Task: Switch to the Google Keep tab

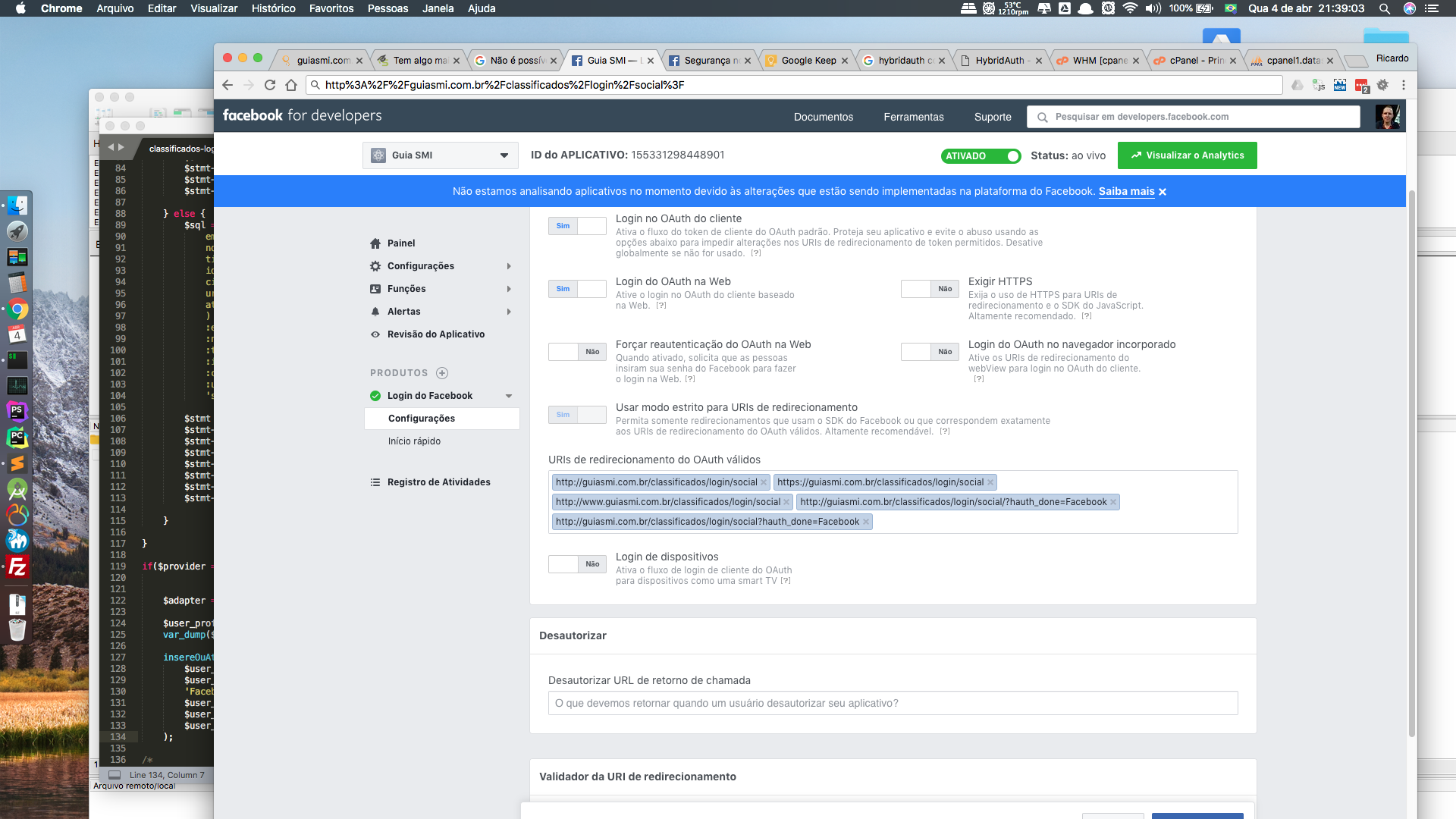Action: pyautogui.click(x=808, y=61)
